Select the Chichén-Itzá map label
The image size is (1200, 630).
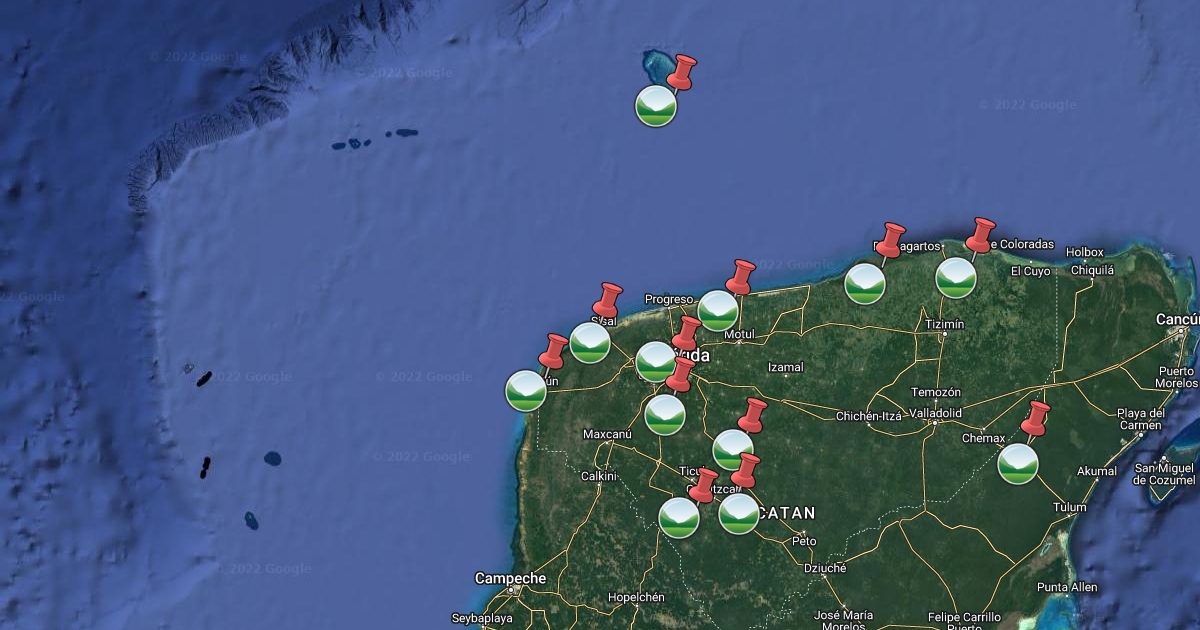pos(869,416)
